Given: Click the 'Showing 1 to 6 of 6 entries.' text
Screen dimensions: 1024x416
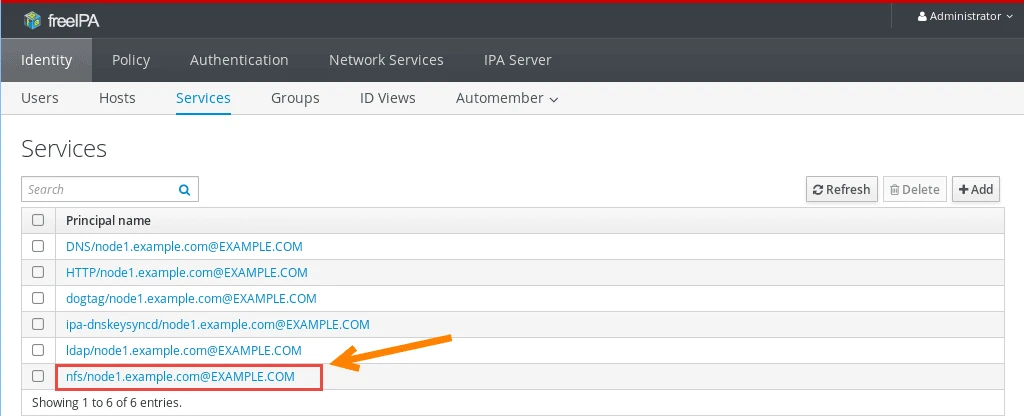Looking at the screenshot, I should [106, 402].
